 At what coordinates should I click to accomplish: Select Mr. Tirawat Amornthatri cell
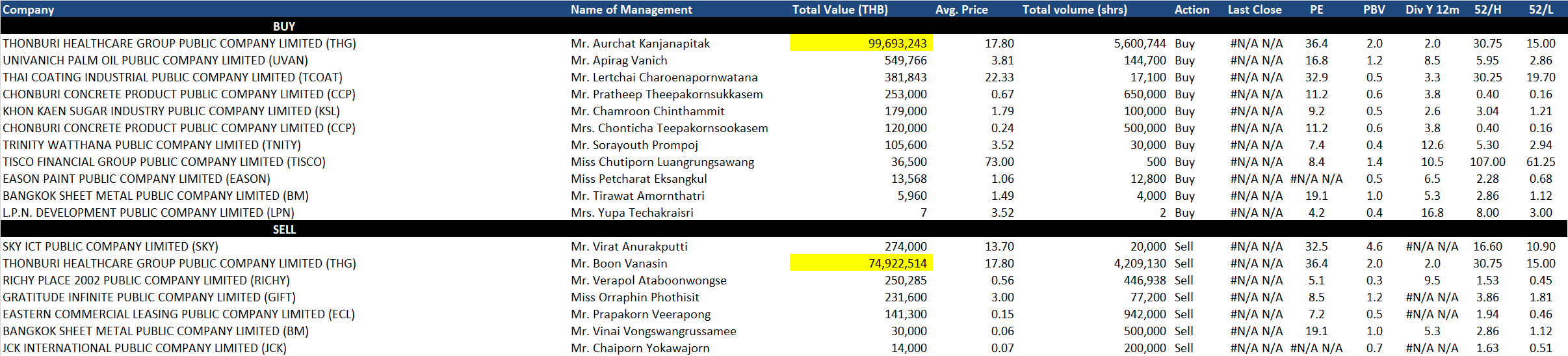(638, 196)
